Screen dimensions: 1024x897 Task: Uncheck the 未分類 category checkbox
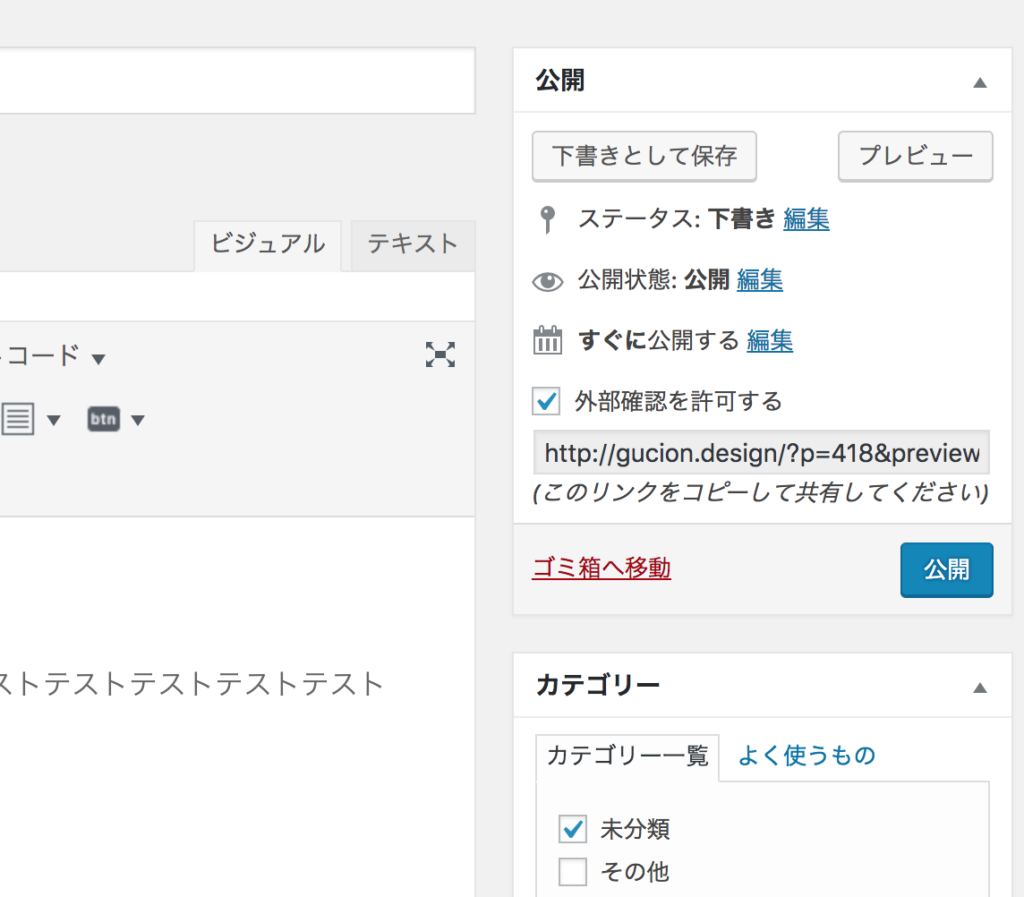tap(573, 829)
